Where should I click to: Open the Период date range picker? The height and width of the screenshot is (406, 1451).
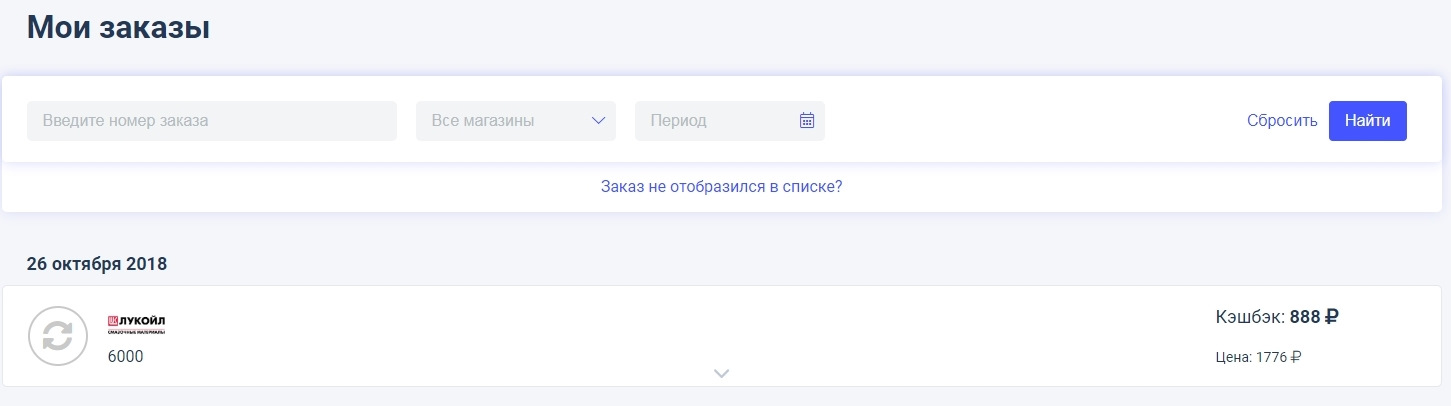coord(730,120)
